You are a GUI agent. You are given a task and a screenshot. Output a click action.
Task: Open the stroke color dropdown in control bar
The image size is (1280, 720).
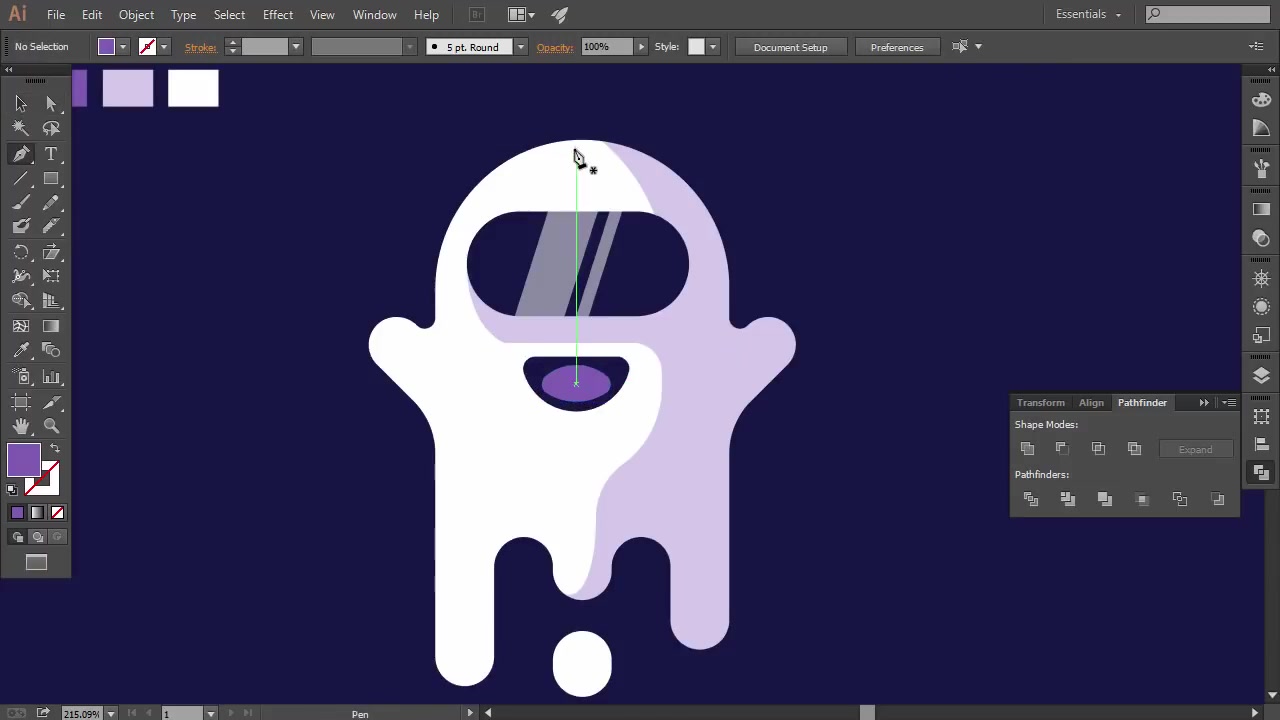[x=164, y=47]
